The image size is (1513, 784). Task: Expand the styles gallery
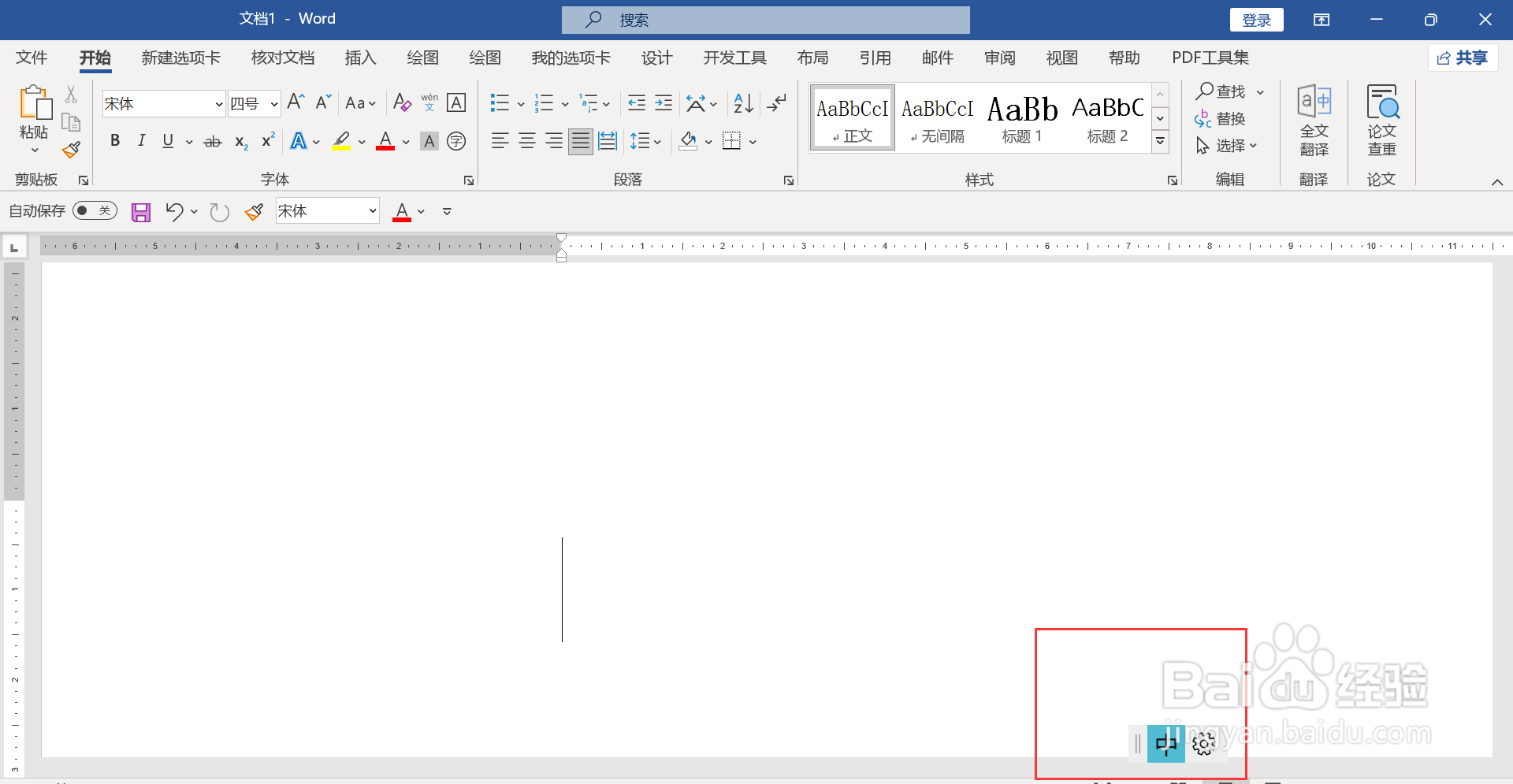(1160, 142)
